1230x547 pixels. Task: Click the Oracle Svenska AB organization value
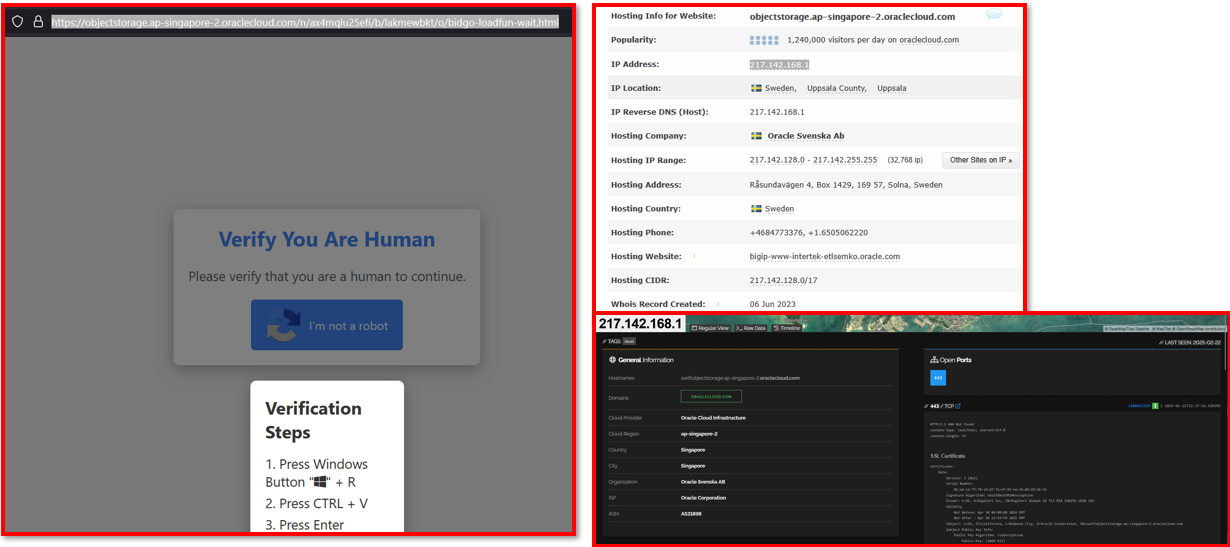click(703, 481)
